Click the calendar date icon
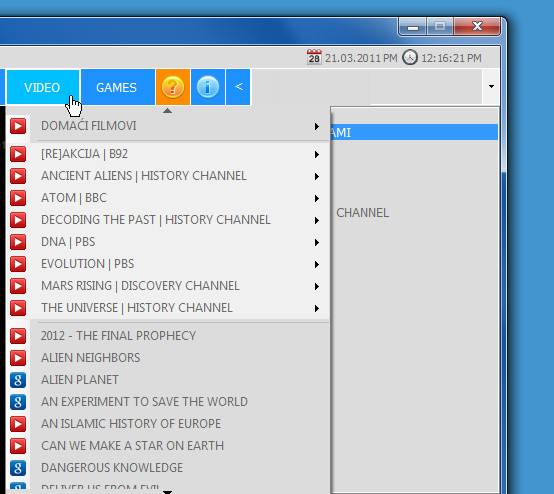Screen dimensions: 554x494 coord(314,57)
